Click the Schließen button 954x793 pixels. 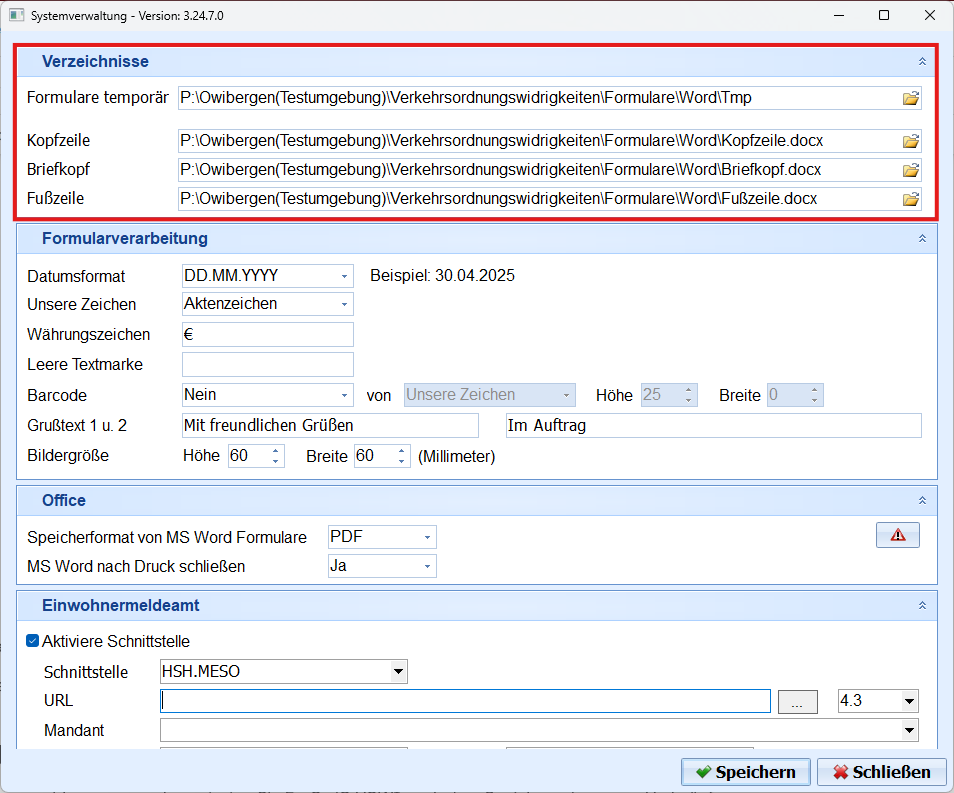(881, 772)
